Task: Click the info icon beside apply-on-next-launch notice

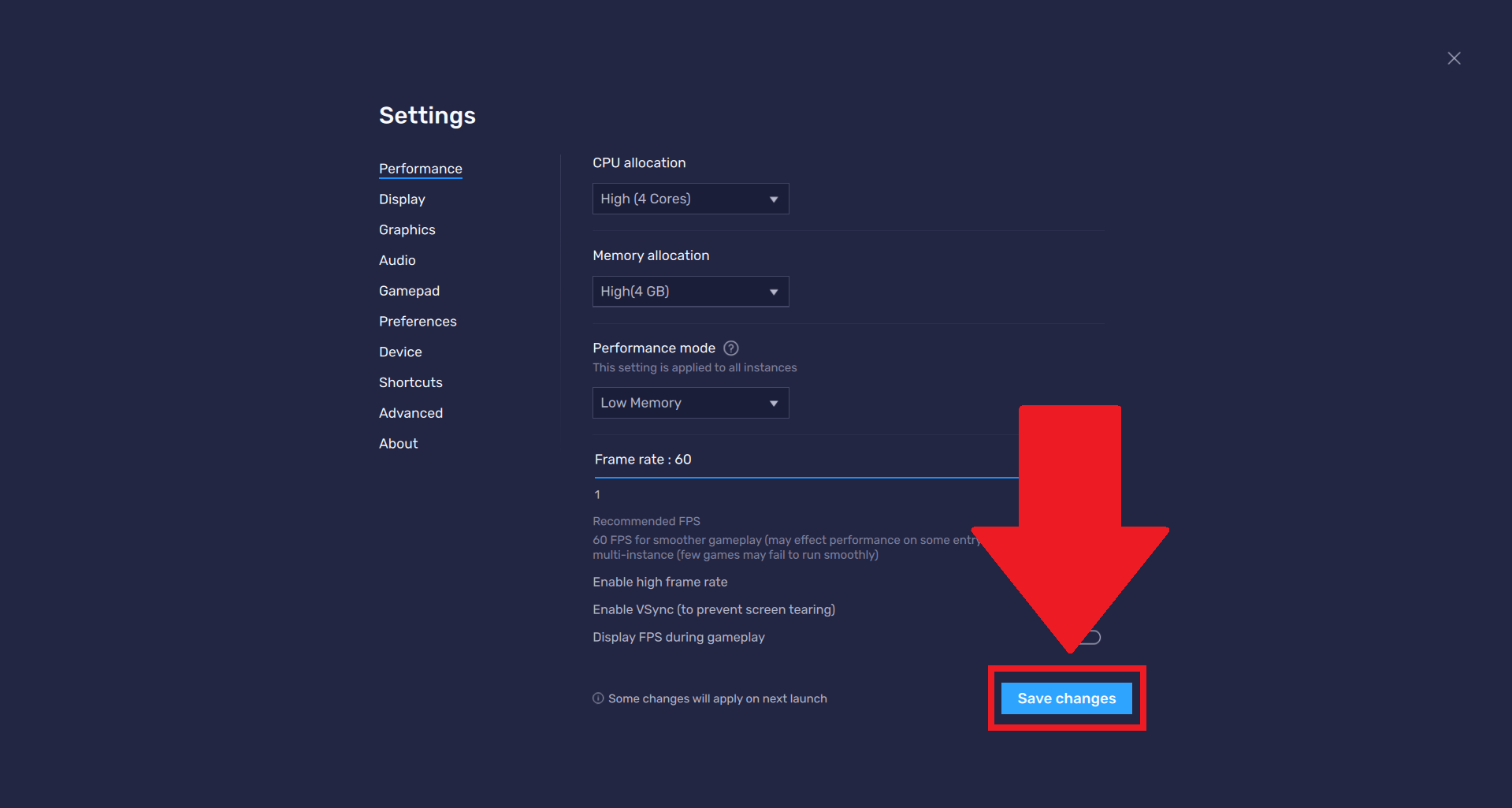Action: [x=597, y=698]
